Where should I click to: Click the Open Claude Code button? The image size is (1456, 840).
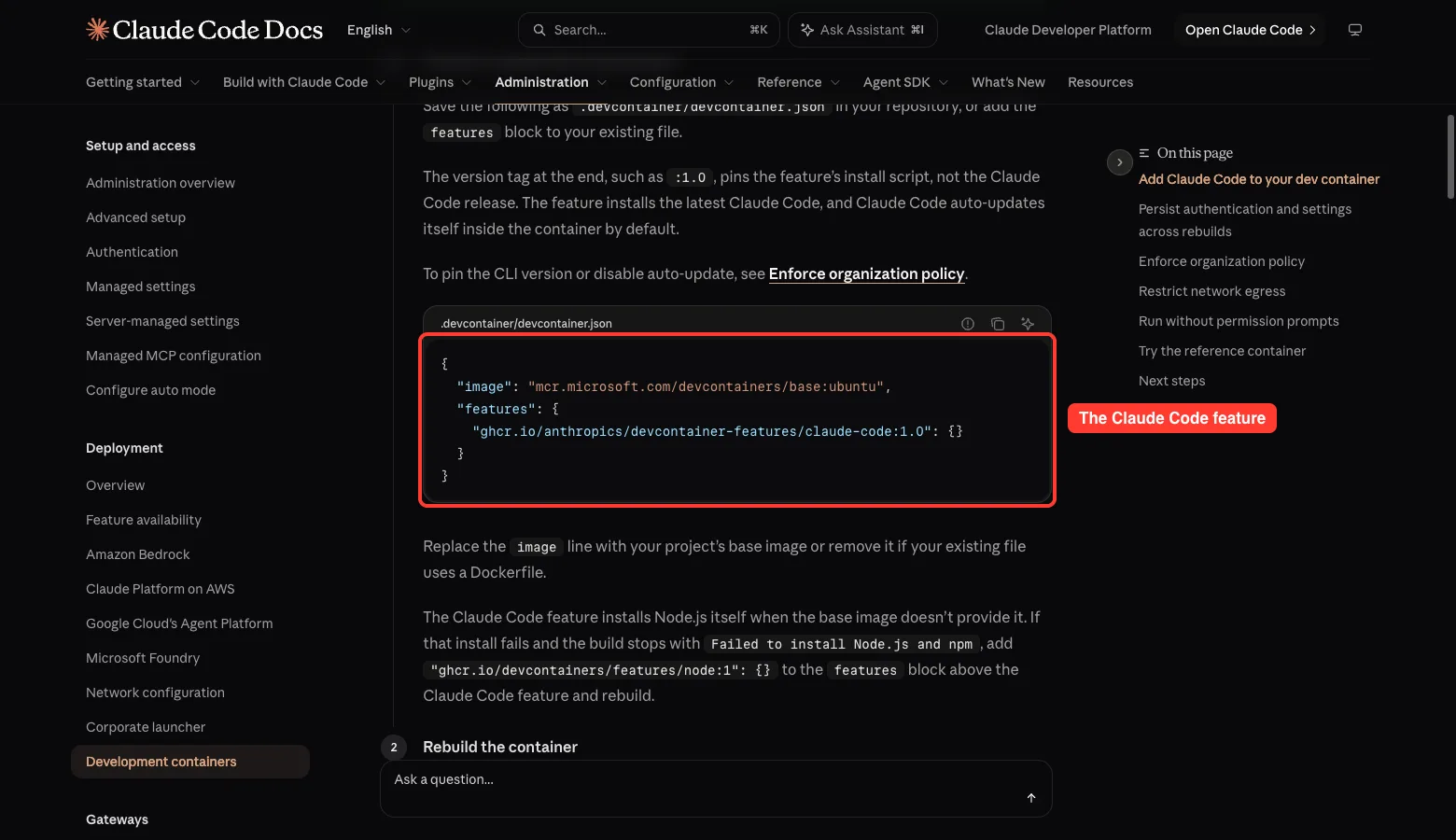[x=1251, y=30]
